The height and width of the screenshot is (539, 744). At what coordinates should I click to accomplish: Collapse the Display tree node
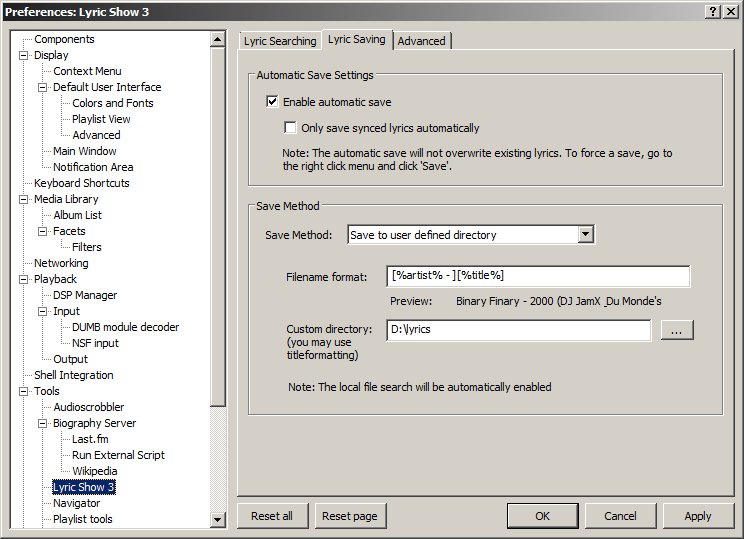[x=24, y=56]
